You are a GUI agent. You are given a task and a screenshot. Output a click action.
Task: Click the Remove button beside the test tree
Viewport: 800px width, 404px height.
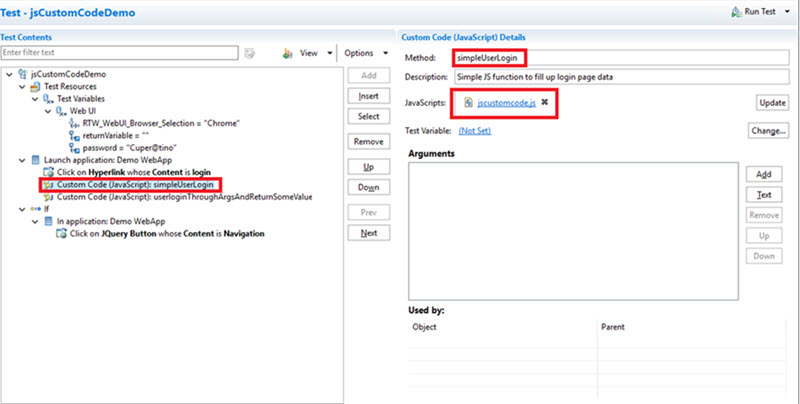[368, 141]
